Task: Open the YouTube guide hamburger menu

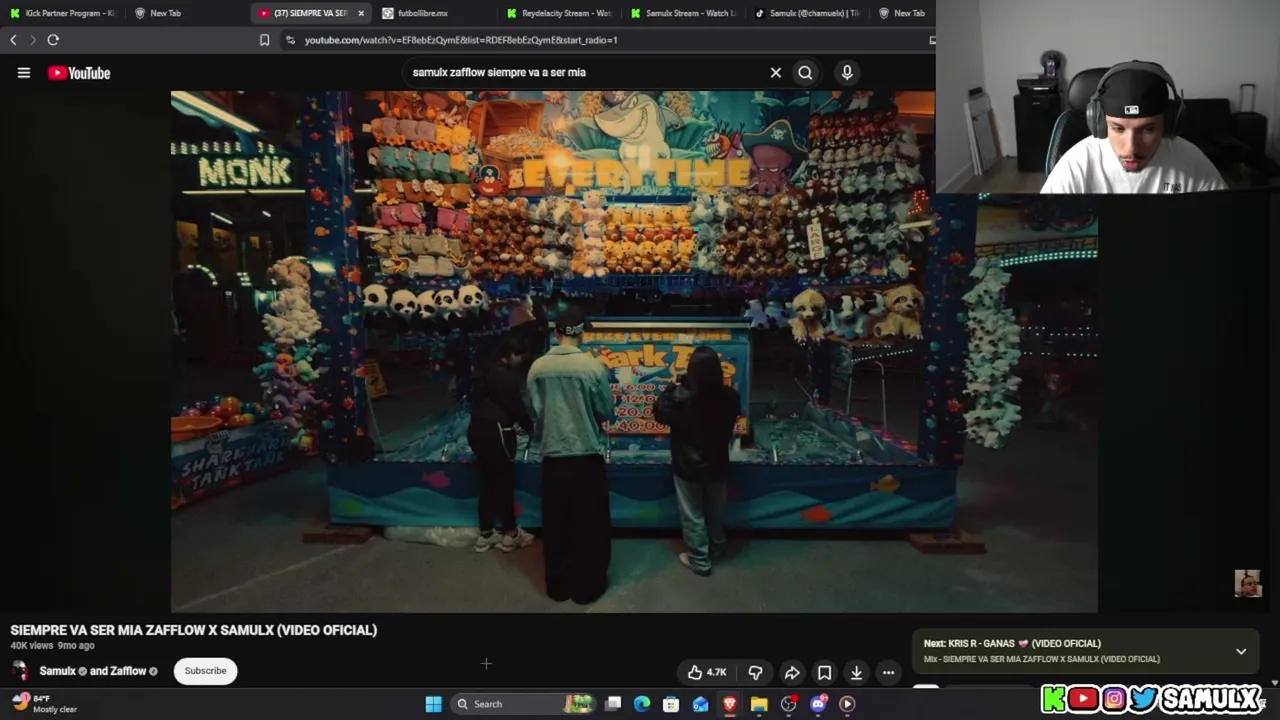Action: coord(24,73)
